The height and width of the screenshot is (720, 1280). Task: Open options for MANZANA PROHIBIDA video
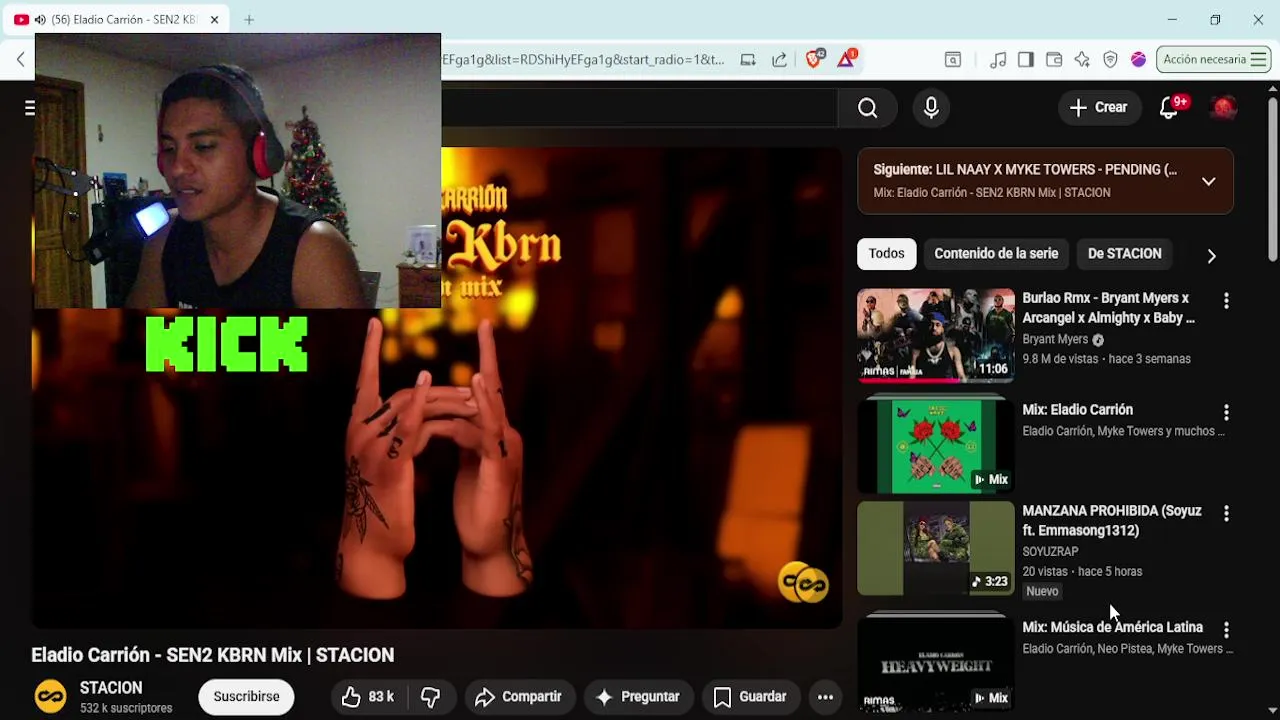pos(1226,513)
